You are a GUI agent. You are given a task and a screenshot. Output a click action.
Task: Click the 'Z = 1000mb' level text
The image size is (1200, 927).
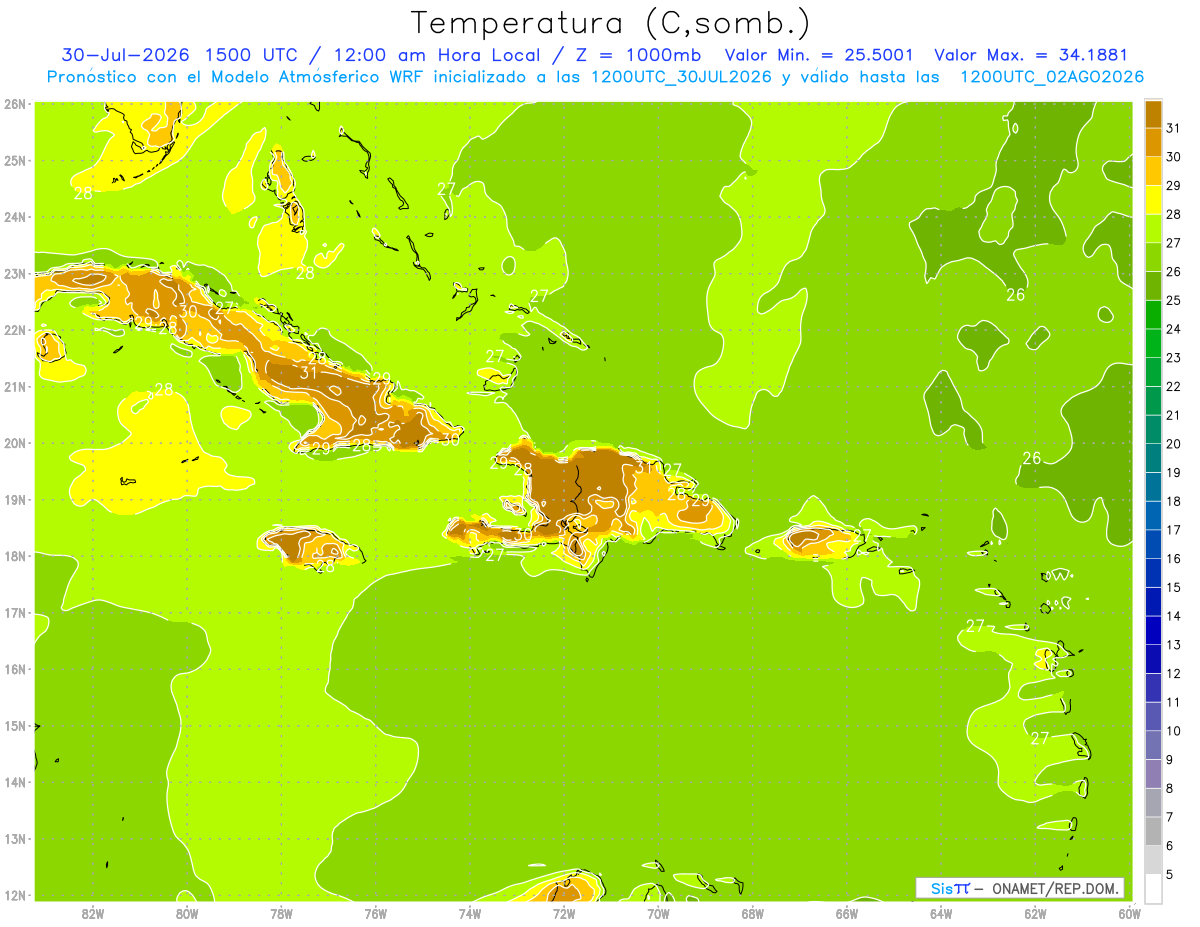(x=637, y=55)
